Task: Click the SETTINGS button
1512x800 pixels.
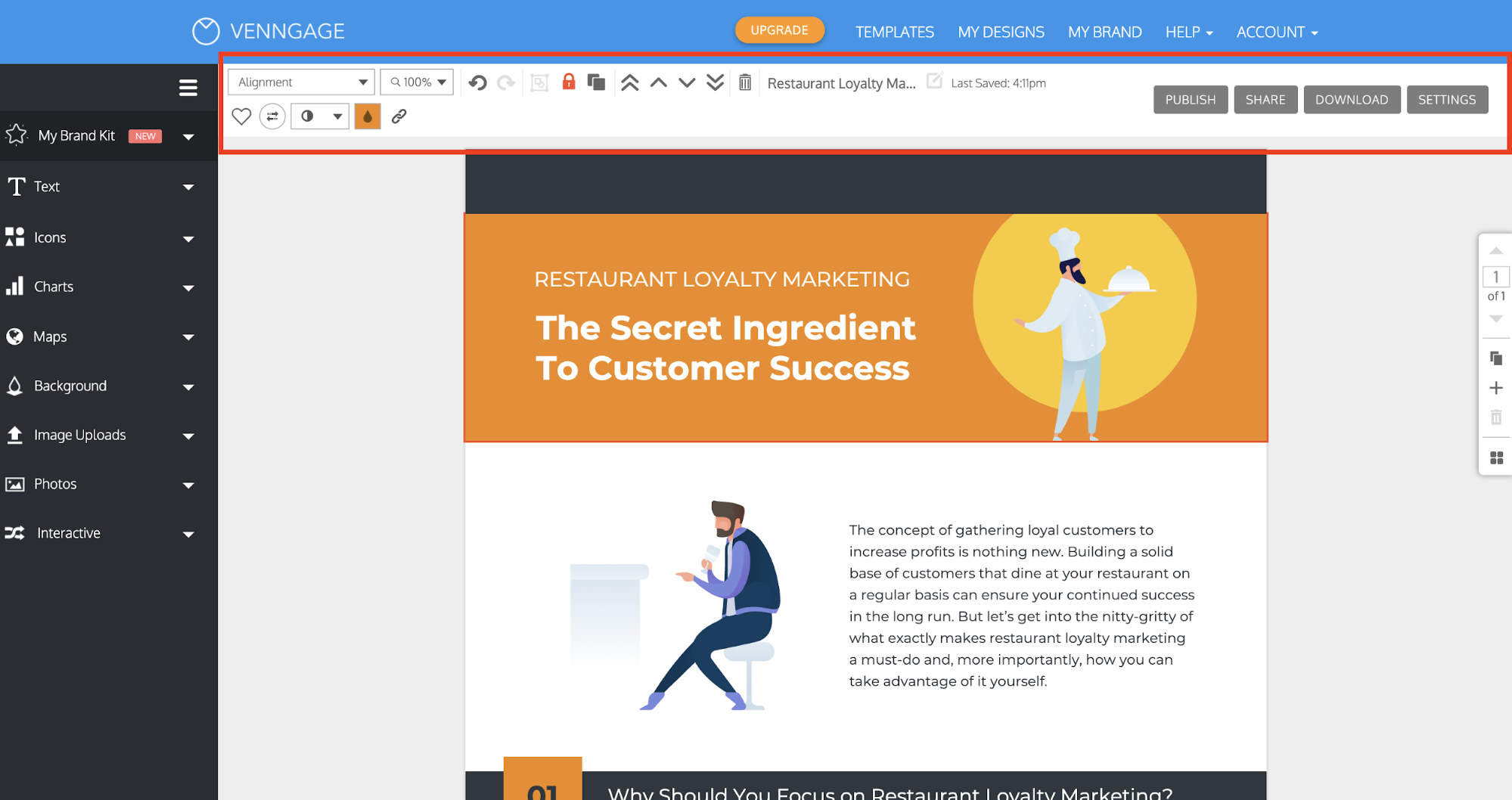Action: (x=1447, y=100)
